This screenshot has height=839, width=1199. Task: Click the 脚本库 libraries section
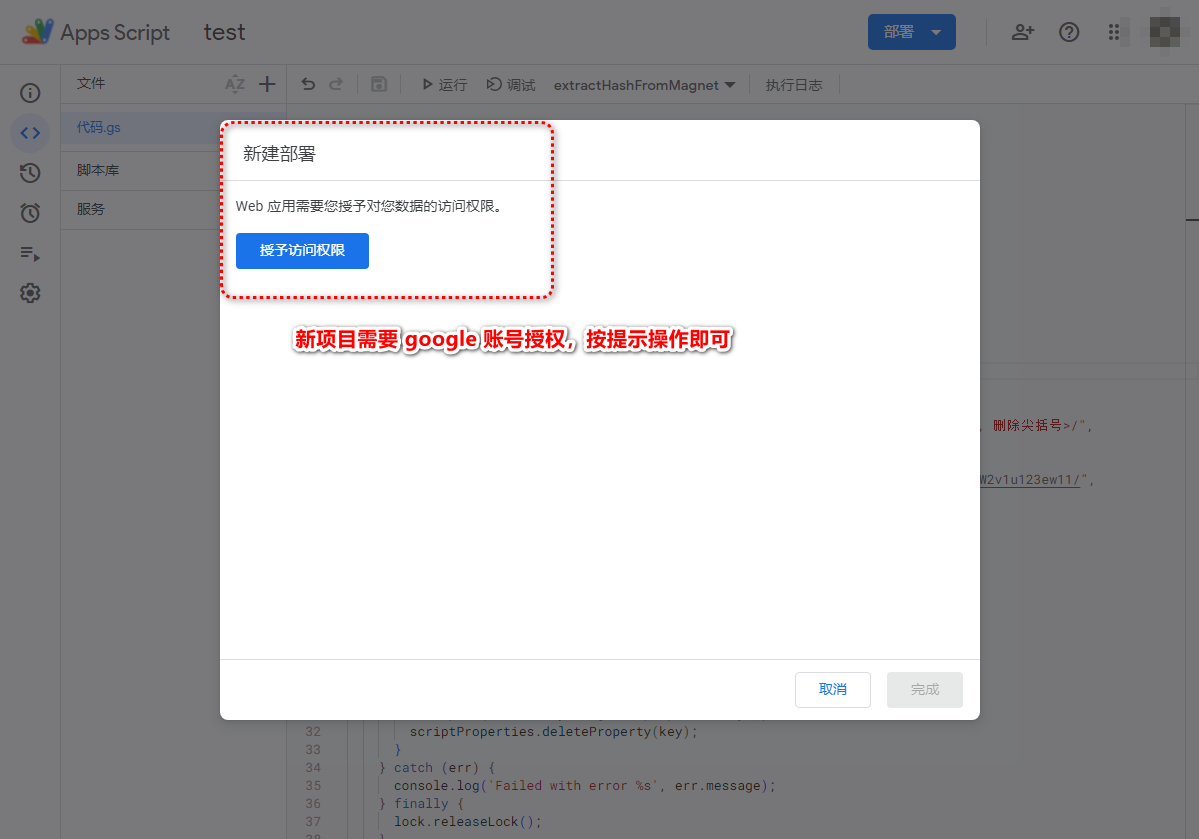98,171
